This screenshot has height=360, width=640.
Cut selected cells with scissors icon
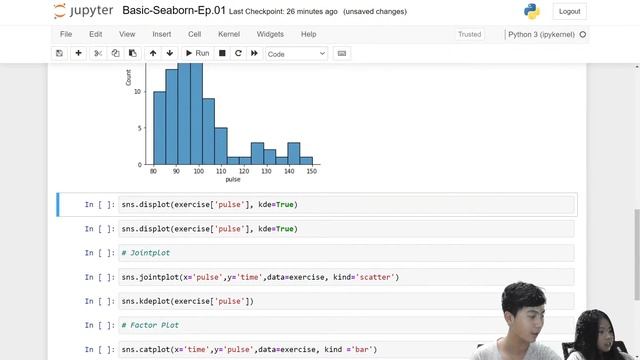(x=98, y=53)
